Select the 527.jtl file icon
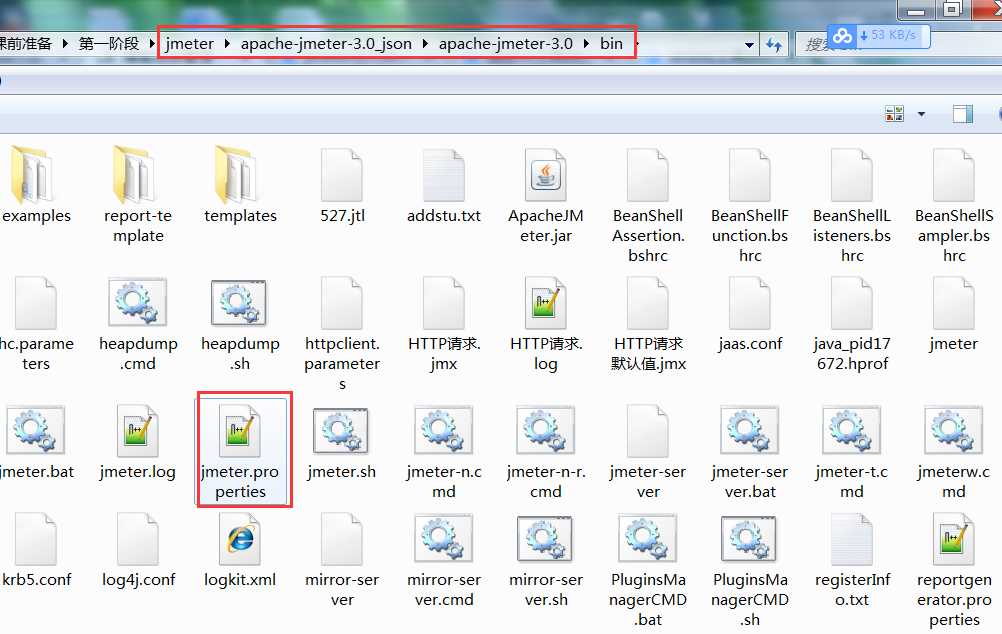The image size is (1002, 634). tap(342, 176)
